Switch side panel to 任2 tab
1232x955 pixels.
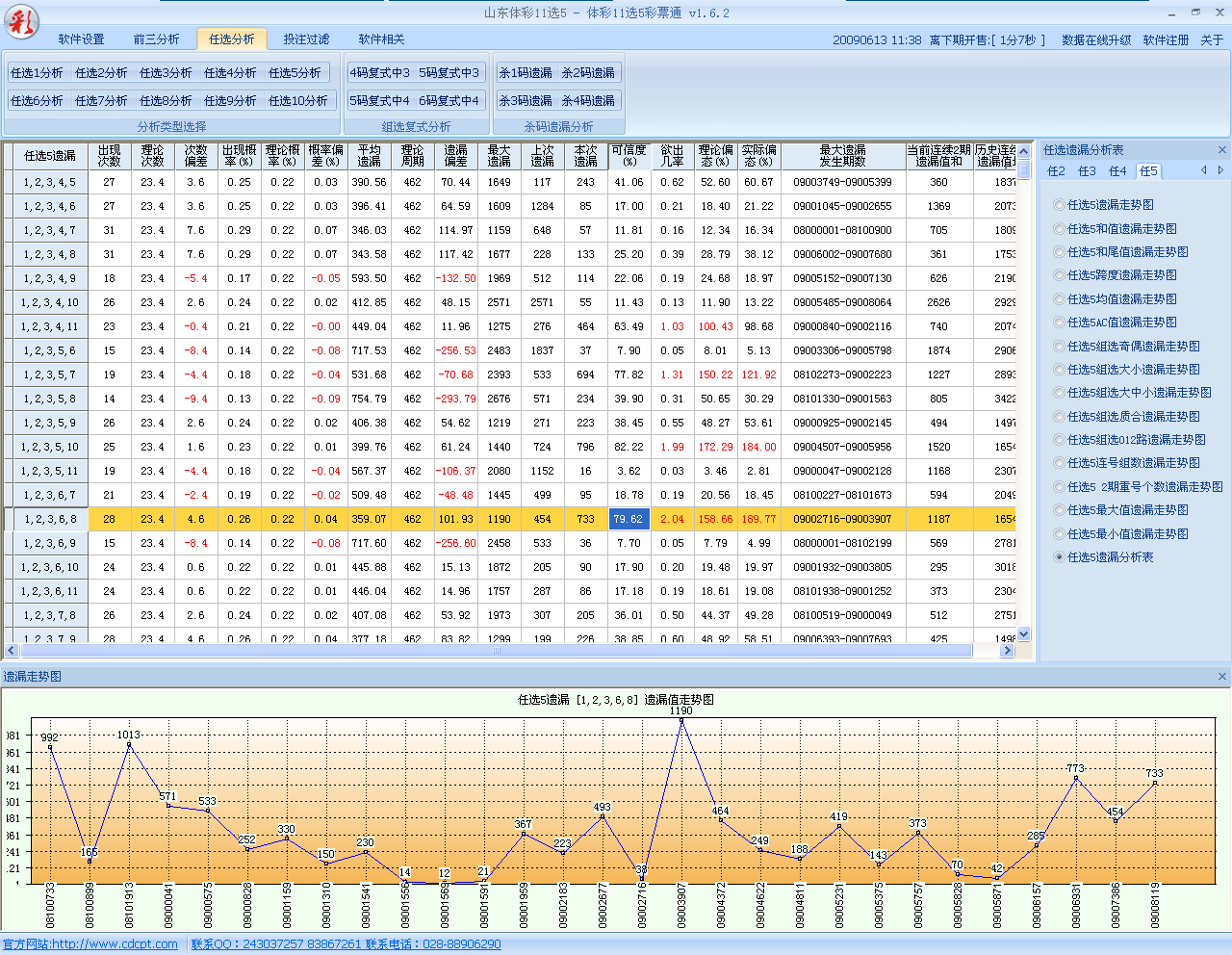pos(1056,171)
